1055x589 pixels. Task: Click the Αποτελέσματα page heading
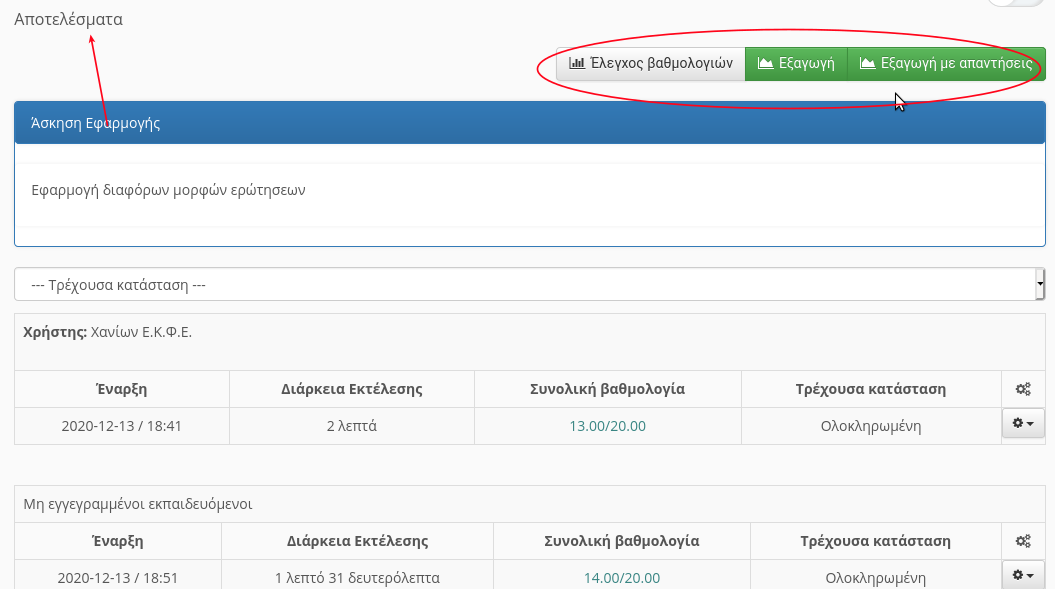pyautogui.click(x=69, y=19)
